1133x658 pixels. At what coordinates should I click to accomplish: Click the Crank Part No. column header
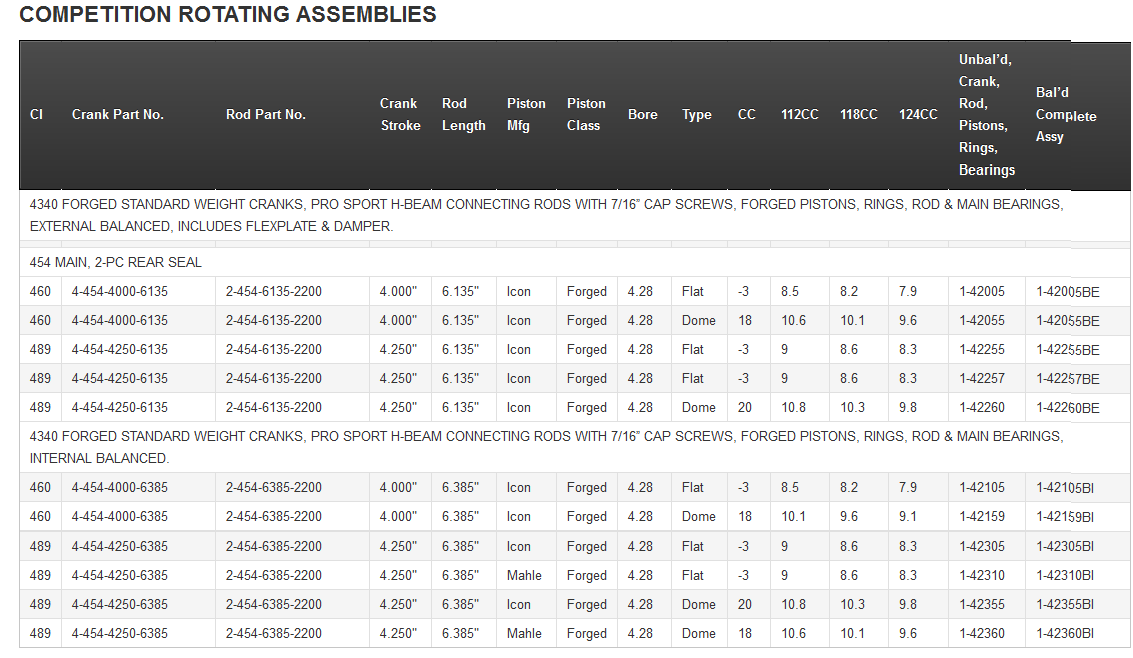(x=117, y=115)
